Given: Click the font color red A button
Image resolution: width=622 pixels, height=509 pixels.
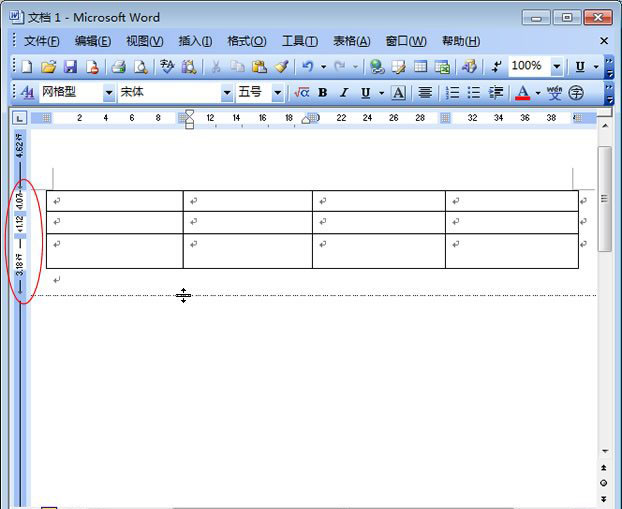Looking at the screenshot, I should (x=522, y=93).
